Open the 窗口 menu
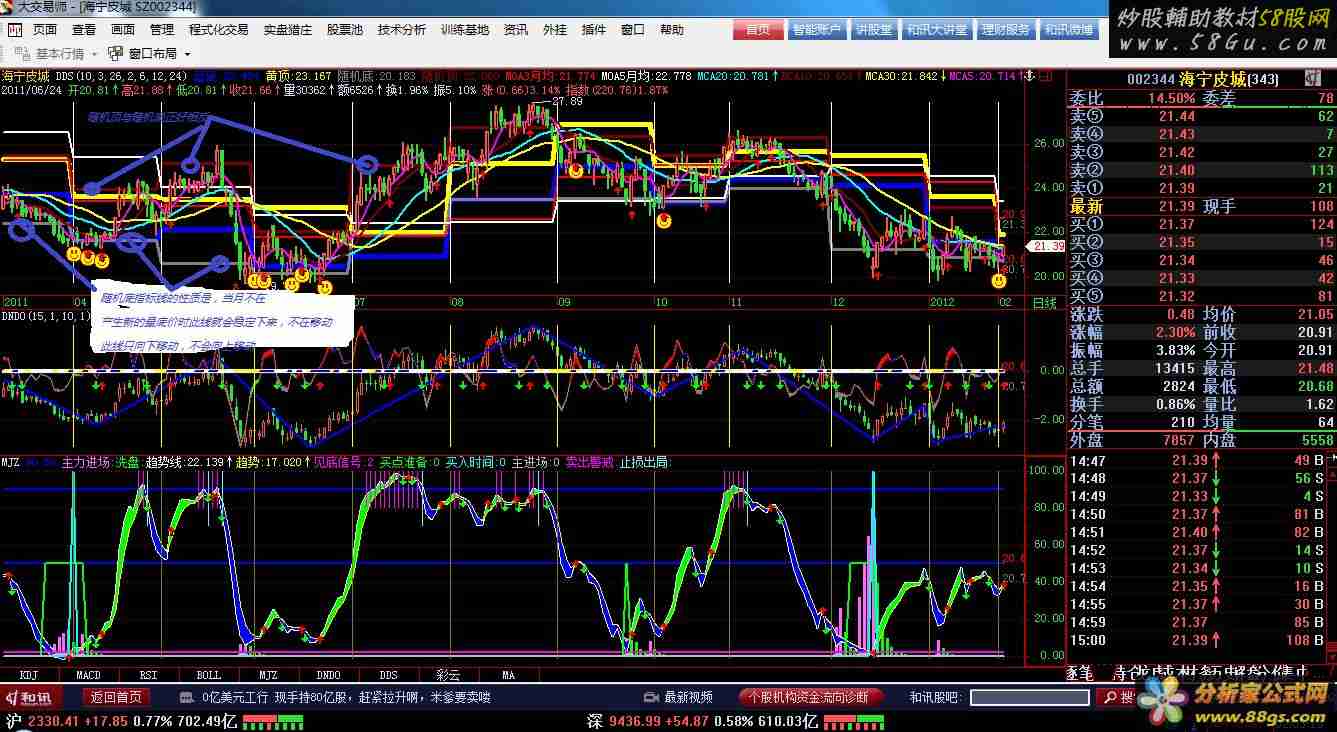The height and width of the screenshot is (732, 1337). pos(633,30)
